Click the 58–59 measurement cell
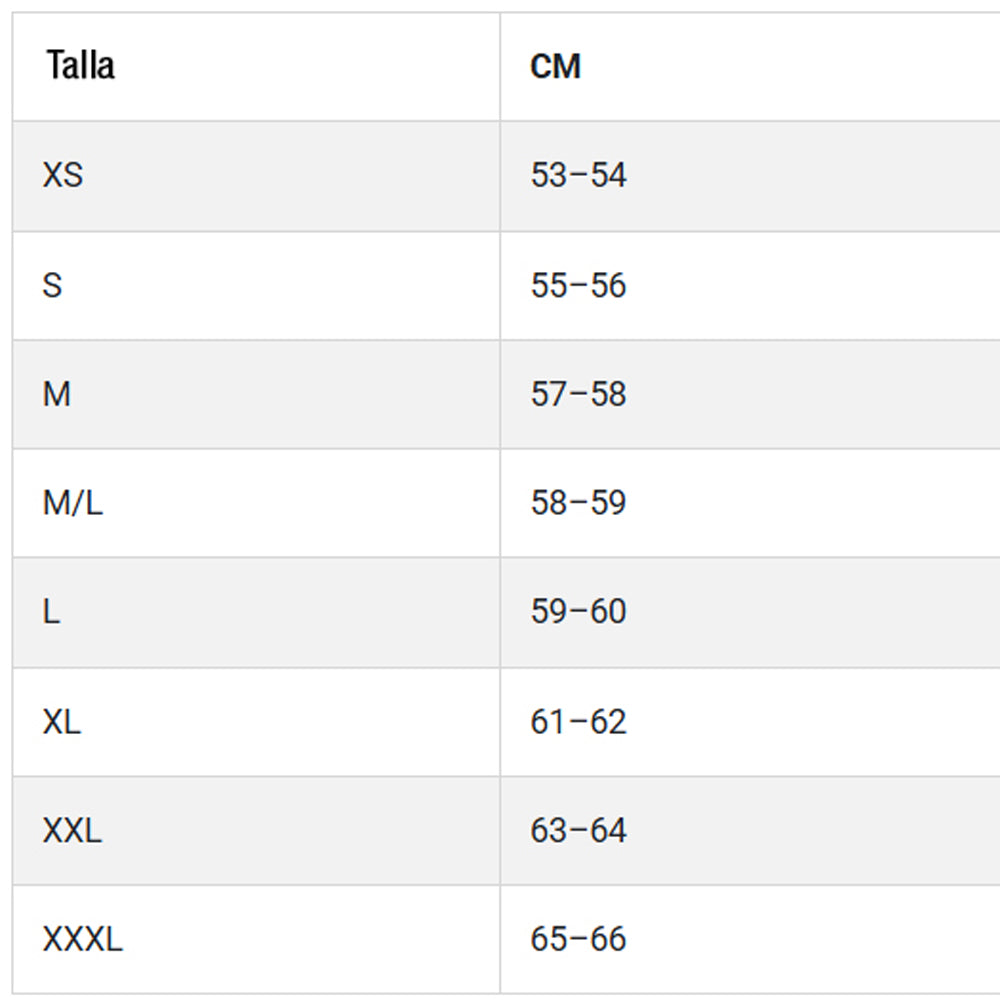1000x1000 pixels. tap(578, 504)
